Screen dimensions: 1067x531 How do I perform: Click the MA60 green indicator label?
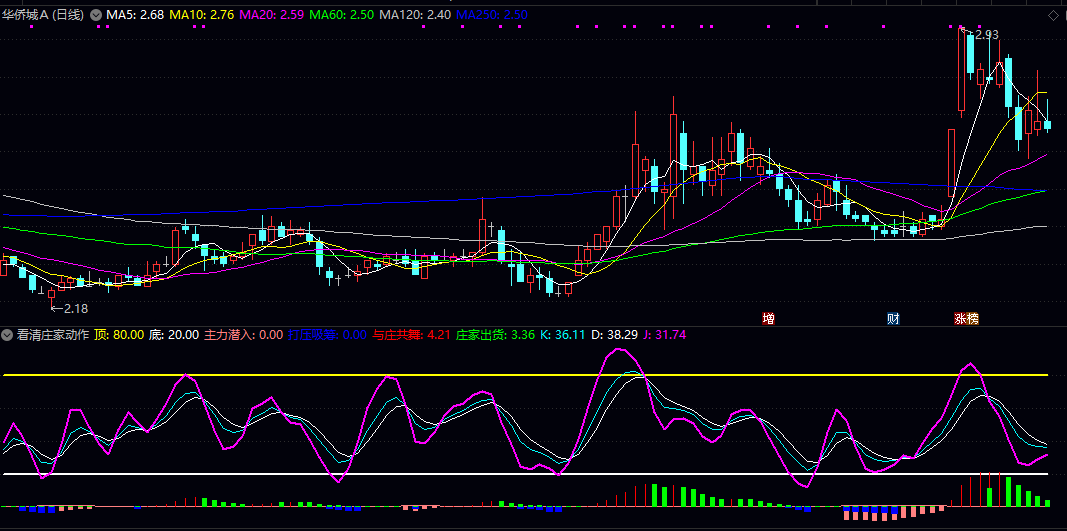click(342, 15)
